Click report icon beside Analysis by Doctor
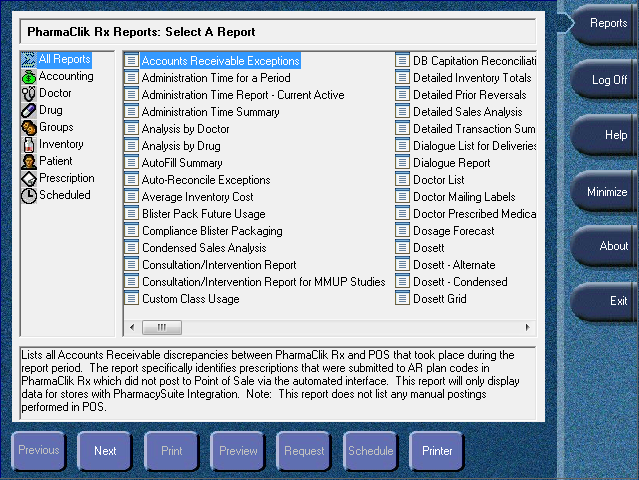 (x=131, y=129)
